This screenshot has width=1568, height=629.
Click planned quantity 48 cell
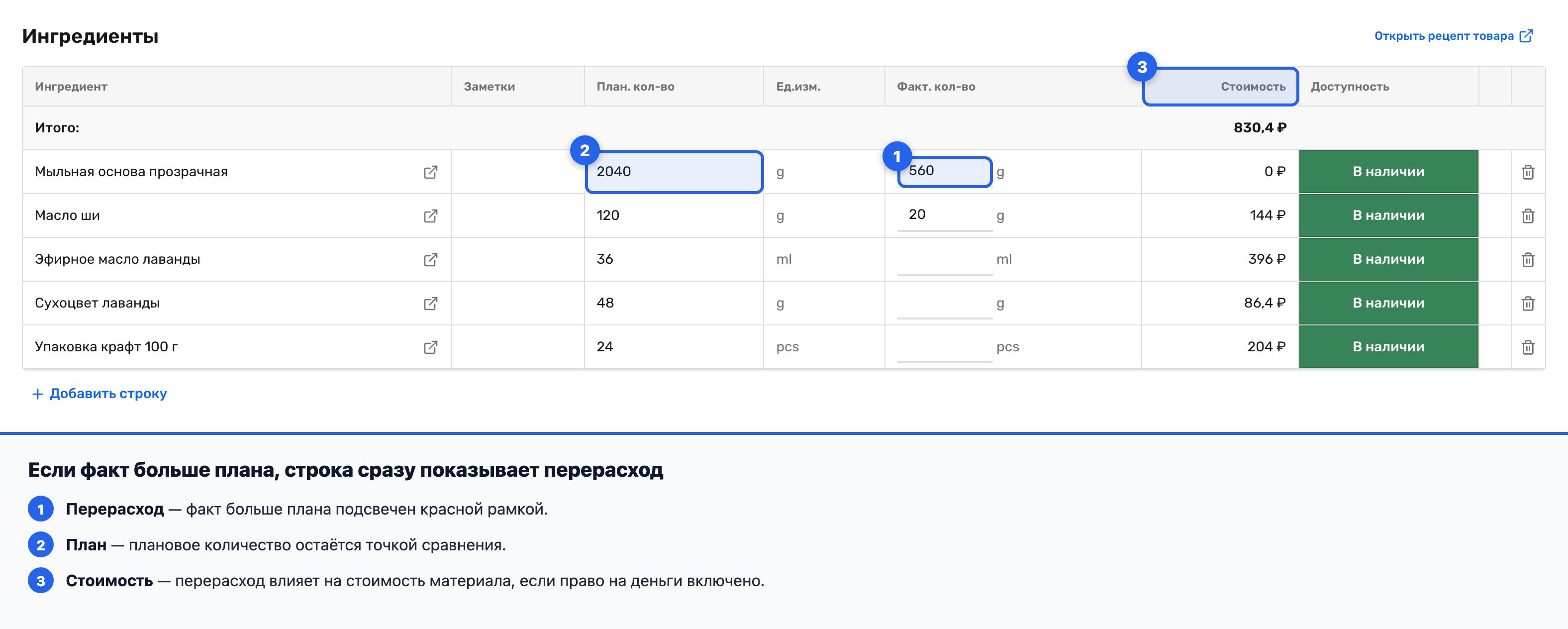(x=674, y=303)
